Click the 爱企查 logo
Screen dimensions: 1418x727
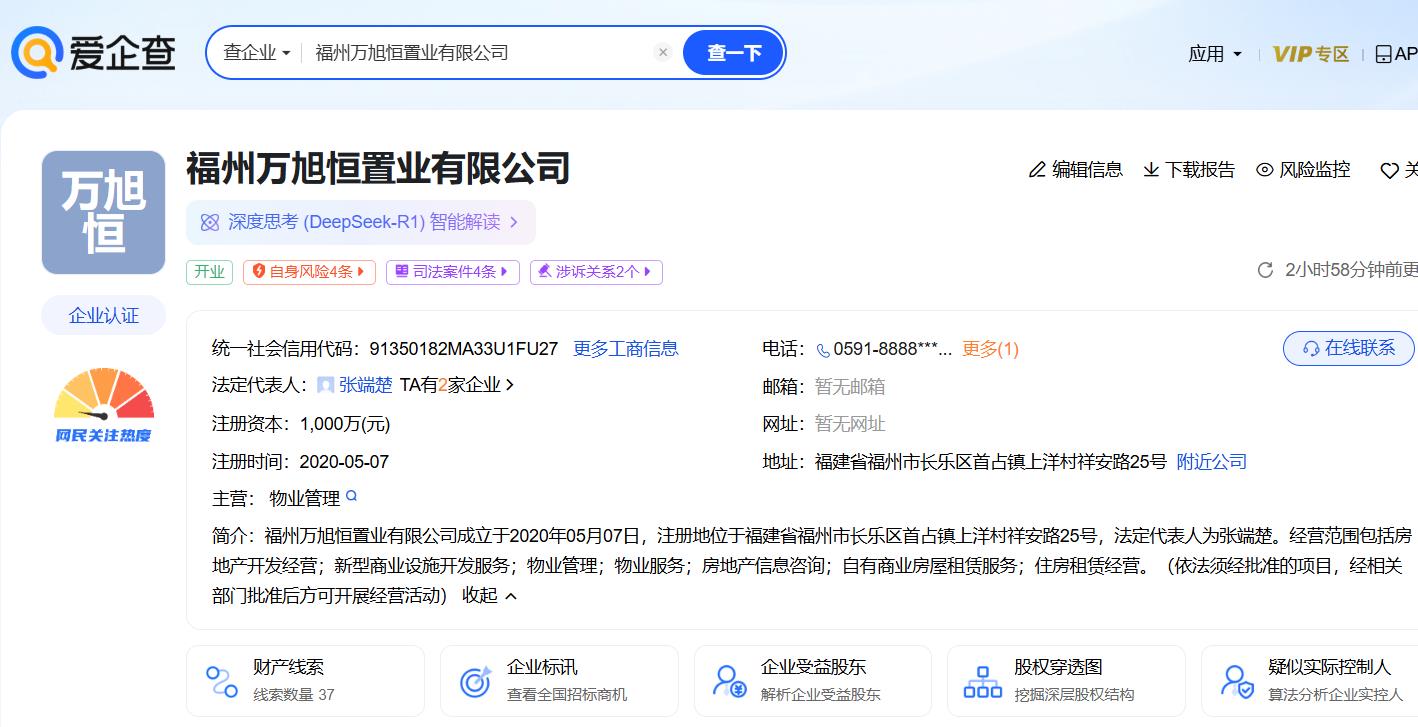click(x=94, y=52)
